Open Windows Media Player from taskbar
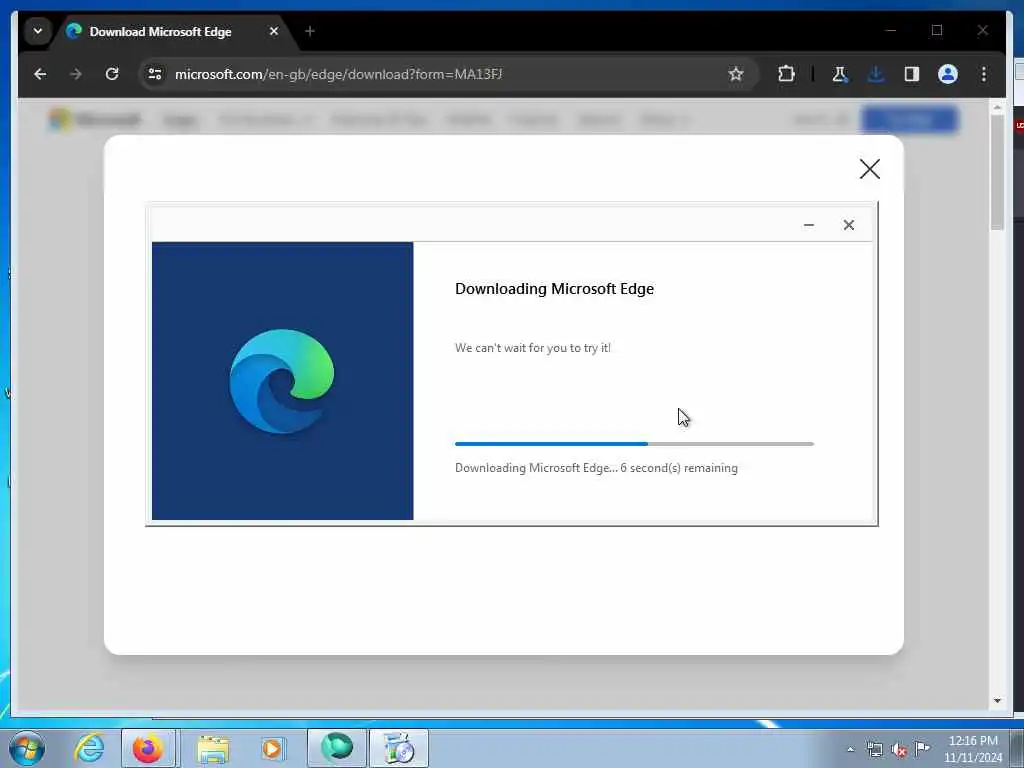 272,748
